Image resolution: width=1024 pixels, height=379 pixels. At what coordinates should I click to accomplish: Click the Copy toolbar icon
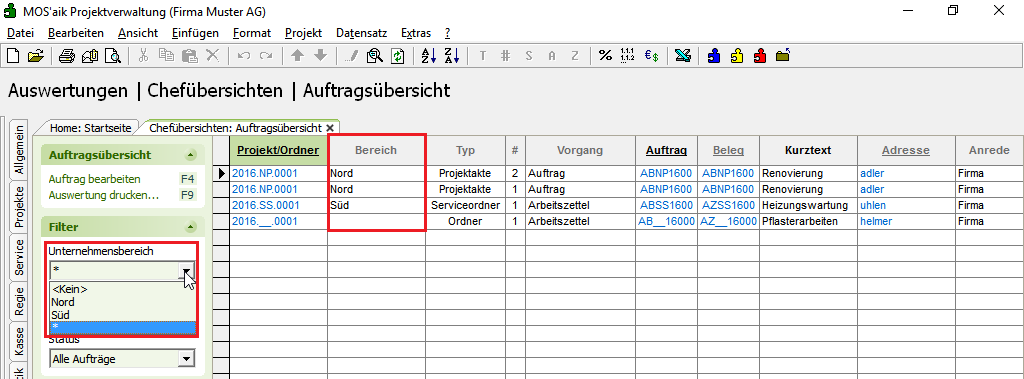tap(166, 56)
